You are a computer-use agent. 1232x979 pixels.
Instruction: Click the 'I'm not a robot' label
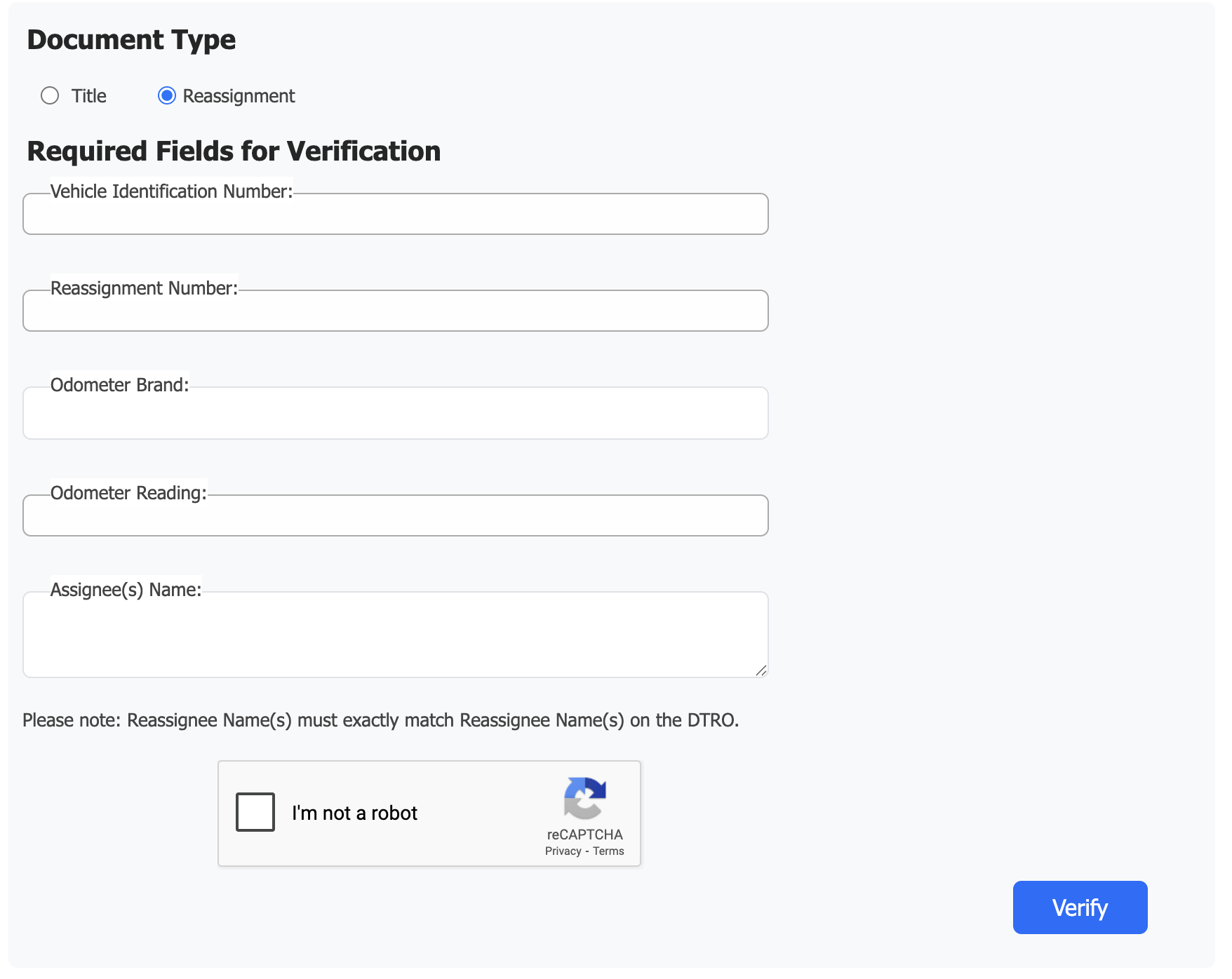354,813
